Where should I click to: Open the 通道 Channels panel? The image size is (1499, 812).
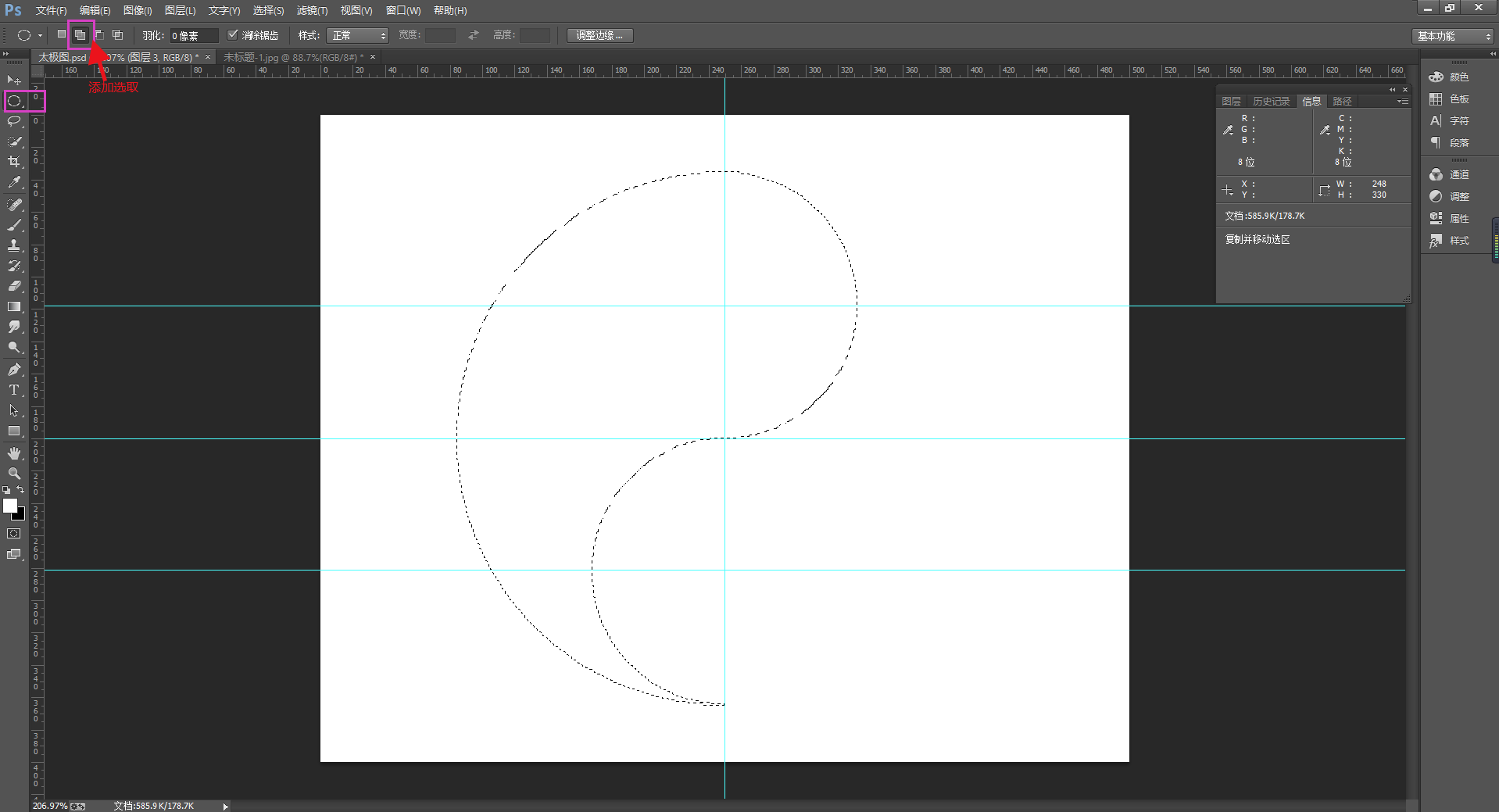coord(1450,174)
